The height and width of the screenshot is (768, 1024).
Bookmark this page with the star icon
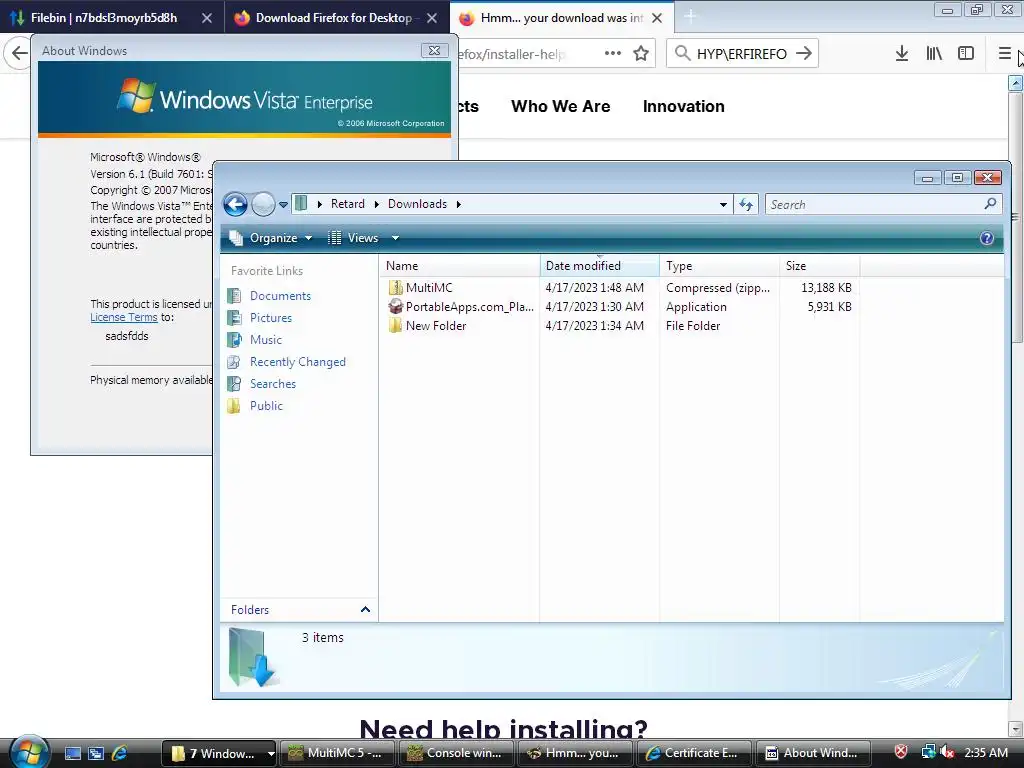tap(641, 54)
